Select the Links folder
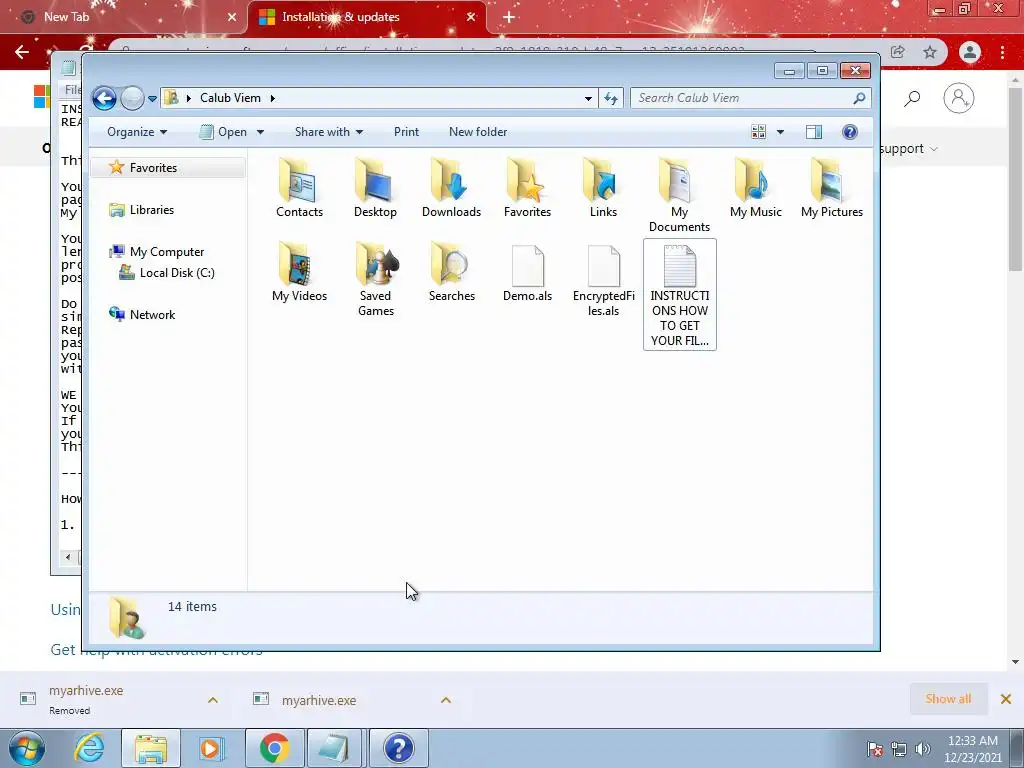 (x=603, y=188)
